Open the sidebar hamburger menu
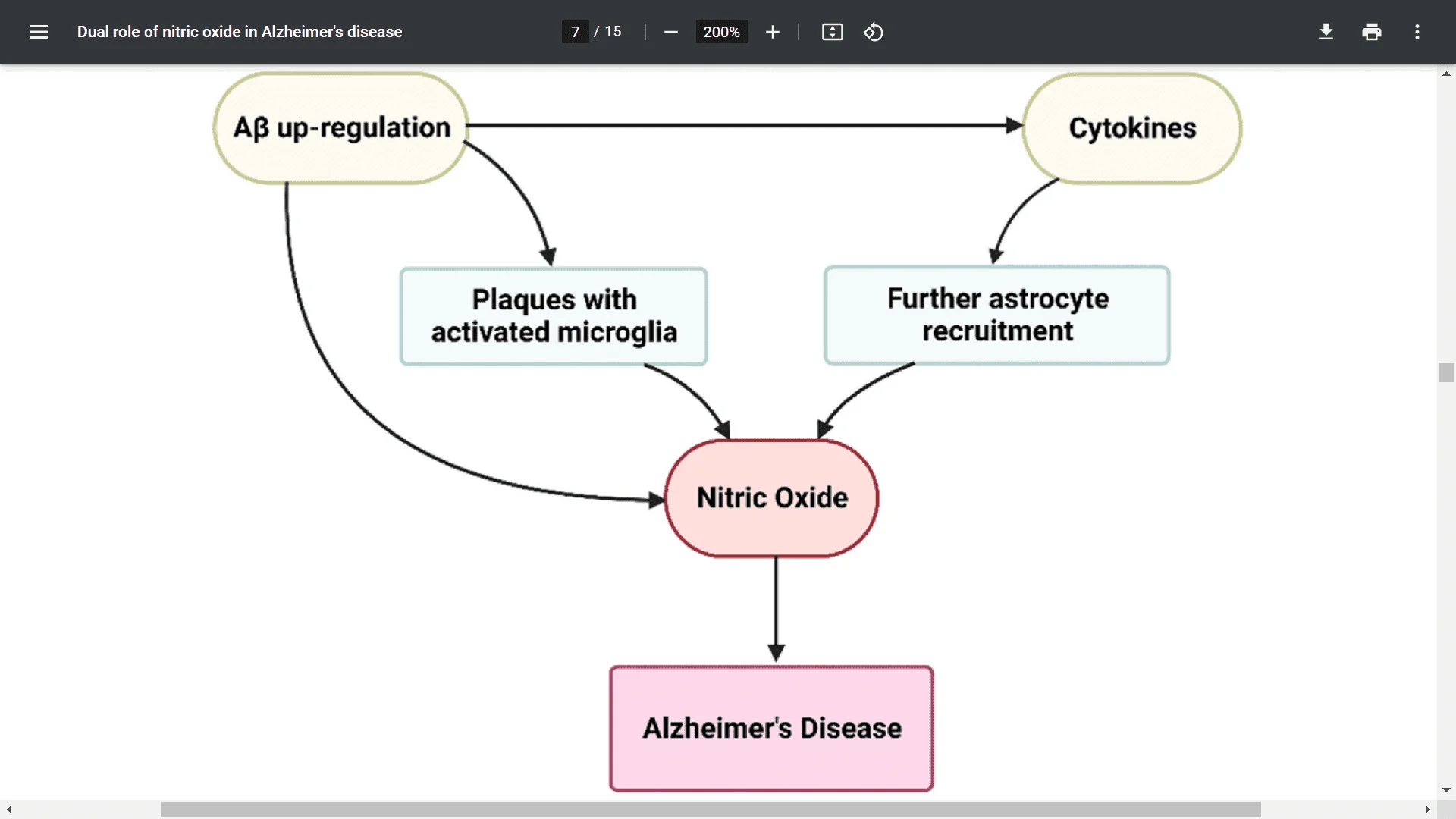This screenshot has height=819, width=1456. click(x=39, y=32)
